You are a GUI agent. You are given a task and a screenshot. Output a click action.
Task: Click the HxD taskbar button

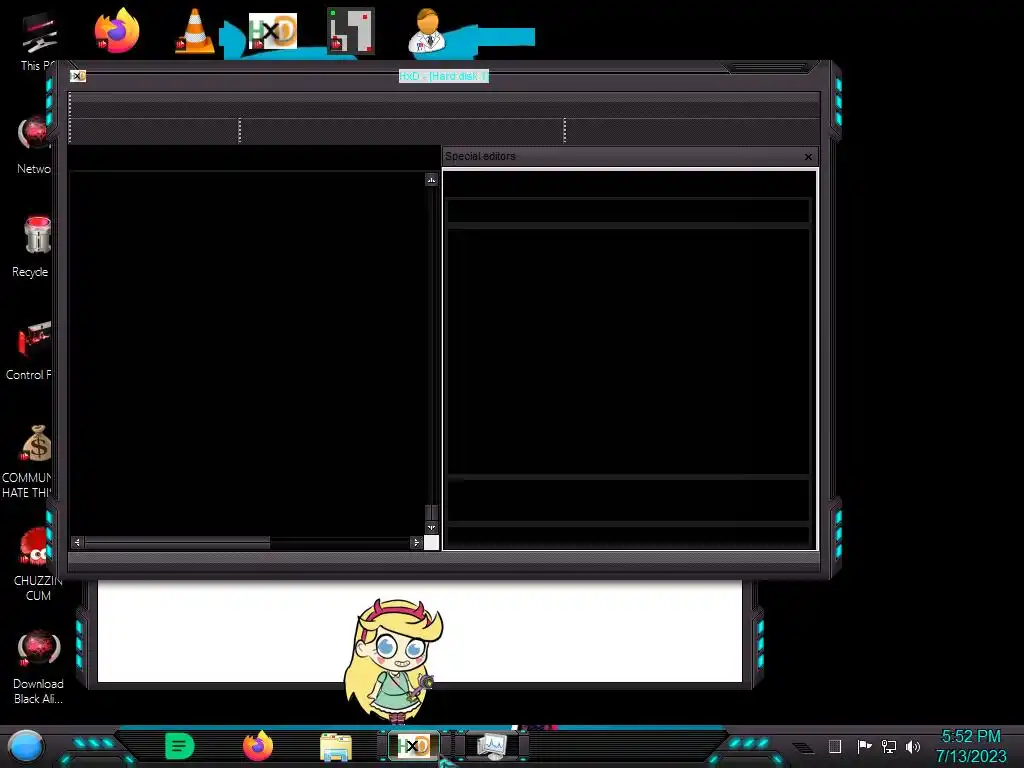(414, 745)
